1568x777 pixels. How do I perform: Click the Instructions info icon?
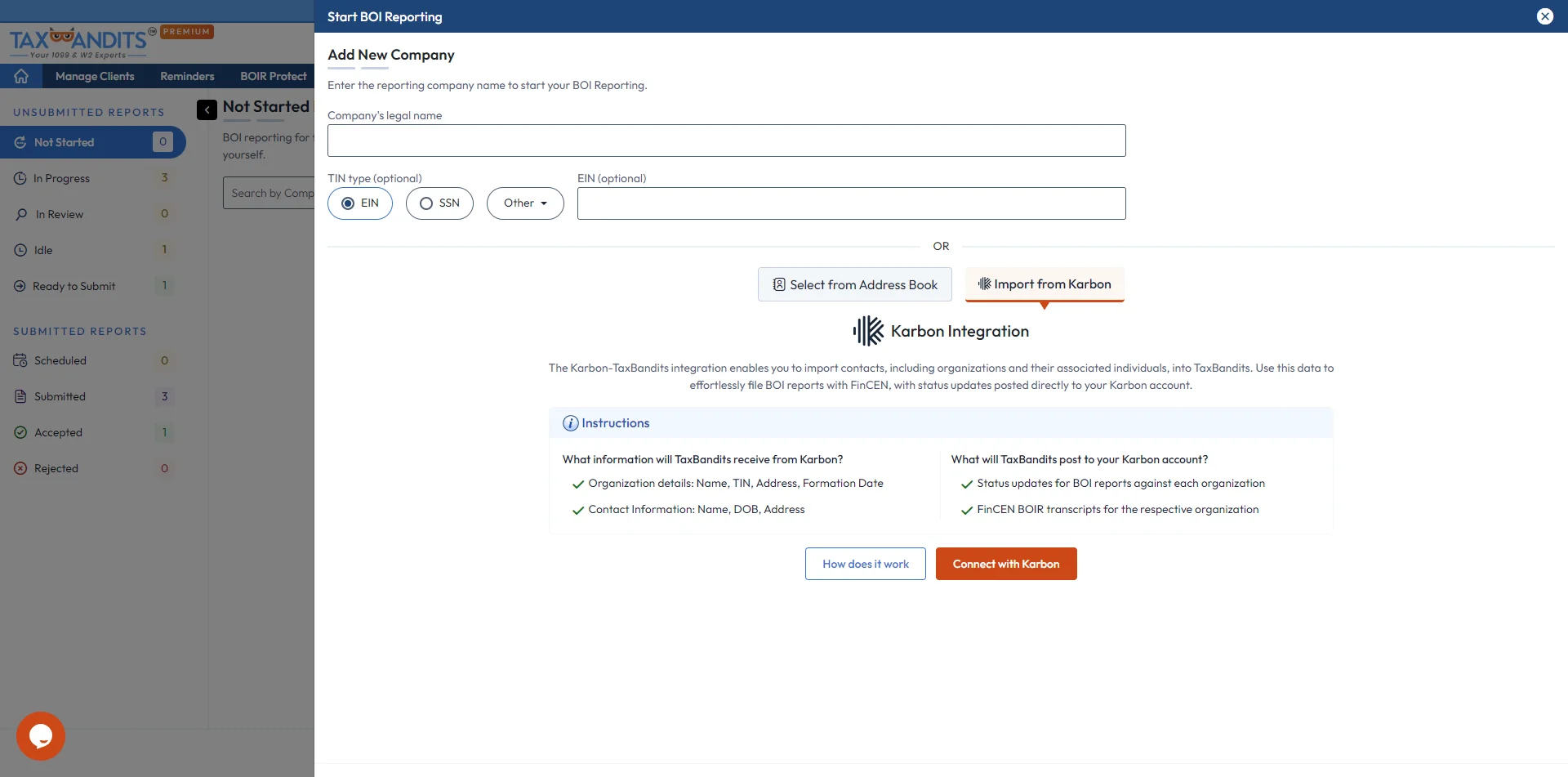[570, 423]
